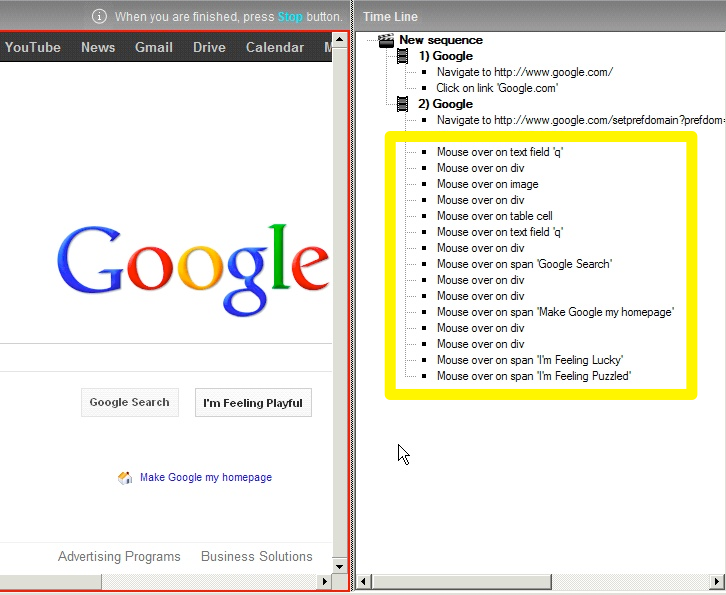The image size is (726, 595).
Task: Select "Mouse over on span 'Google Search'" entry
Action: point(524,264)
